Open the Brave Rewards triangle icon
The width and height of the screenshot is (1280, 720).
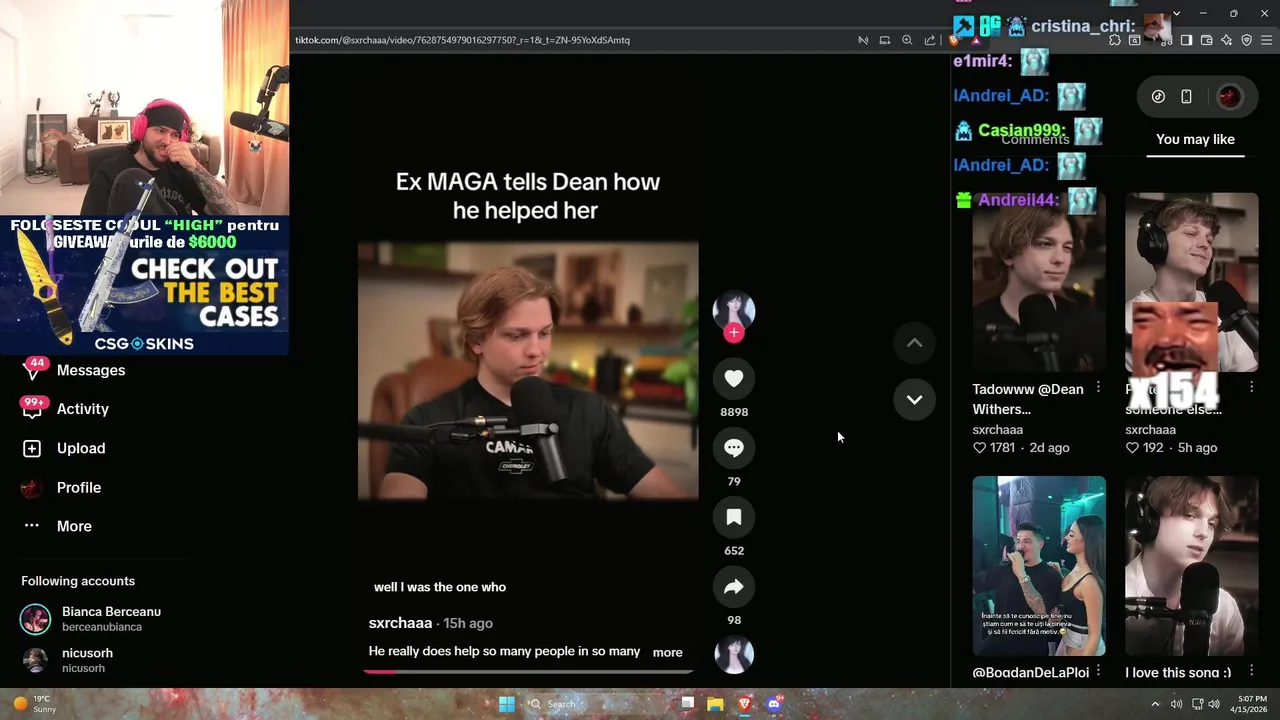click(x=976, y=40)
